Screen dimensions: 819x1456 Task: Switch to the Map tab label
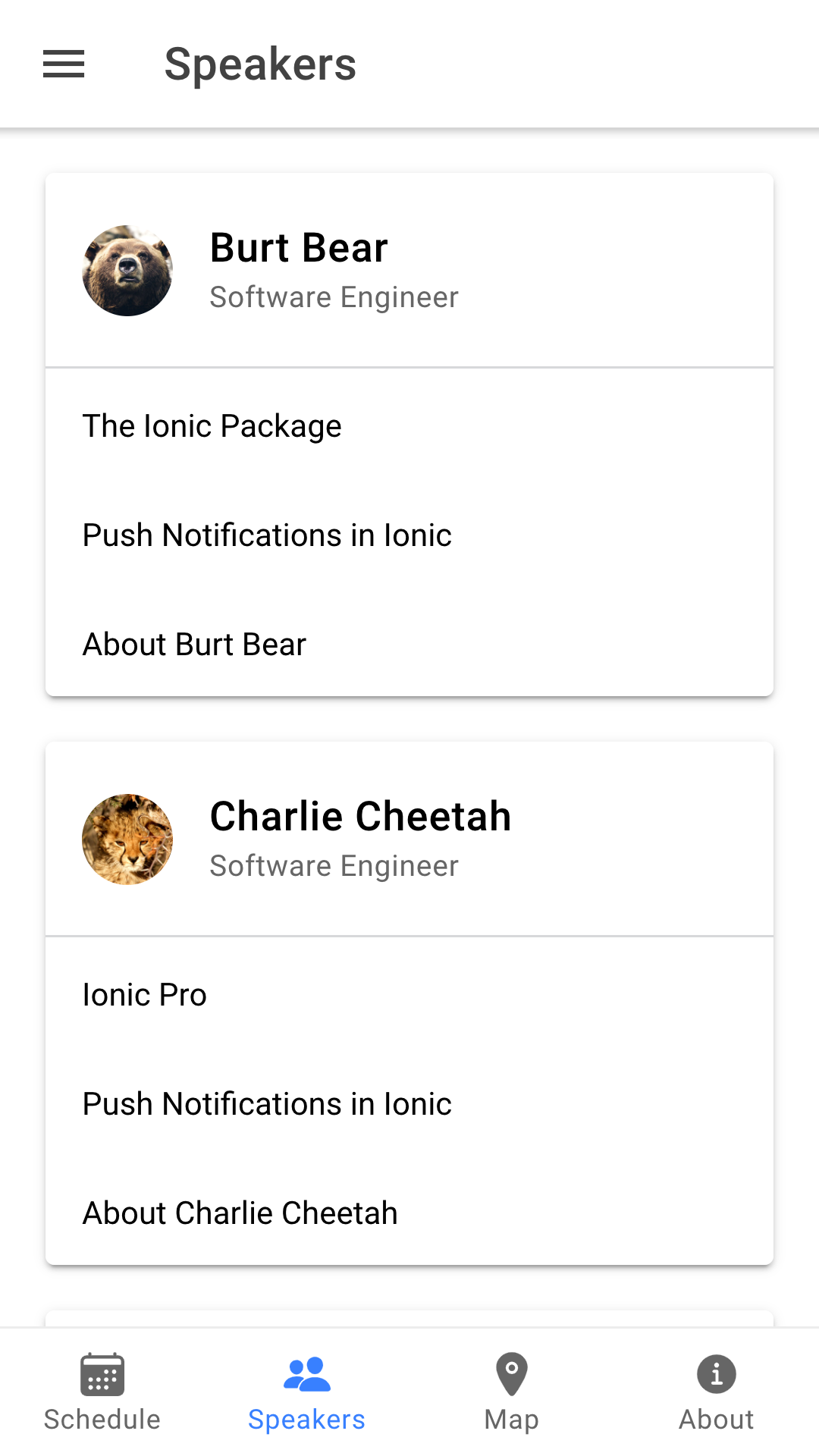tap(512, 1420)
